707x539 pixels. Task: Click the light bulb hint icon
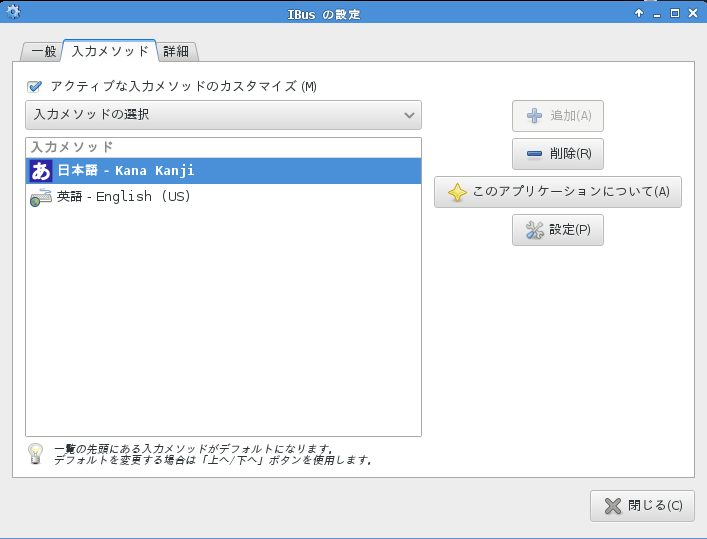tap(35, 454)
